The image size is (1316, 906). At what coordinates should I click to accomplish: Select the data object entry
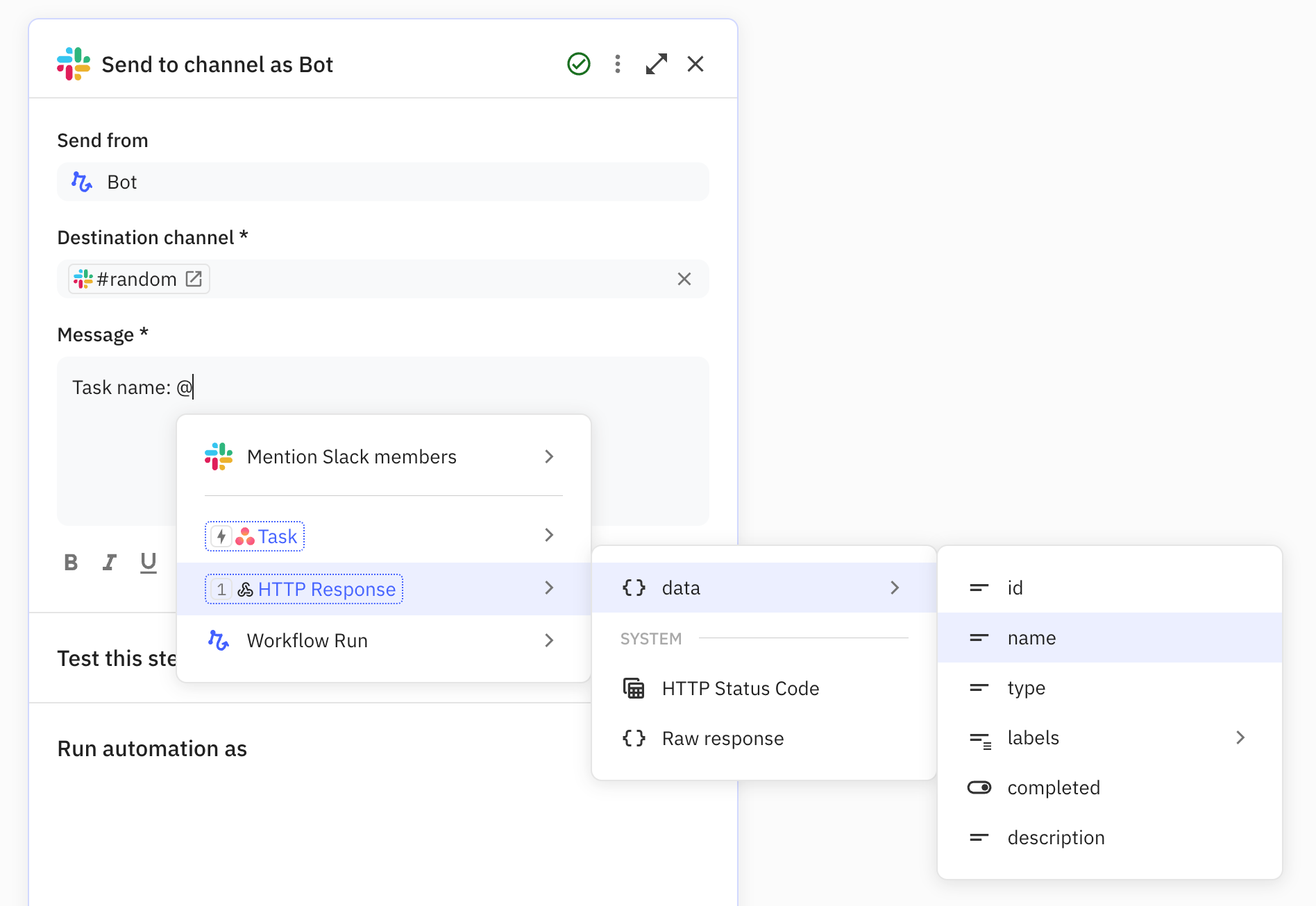click(x=764, y=588)
